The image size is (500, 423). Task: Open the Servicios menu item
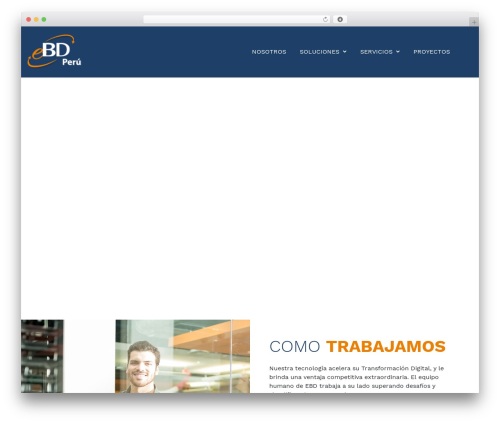click(x=376, y=52)
